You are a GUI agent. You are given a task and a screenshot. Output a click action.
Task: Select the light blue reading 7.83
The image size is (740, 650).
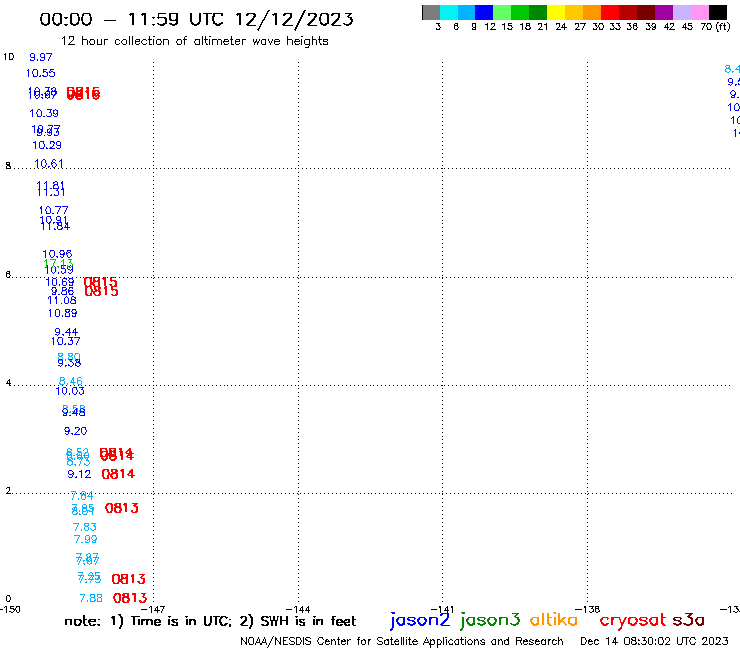point(84,527)
